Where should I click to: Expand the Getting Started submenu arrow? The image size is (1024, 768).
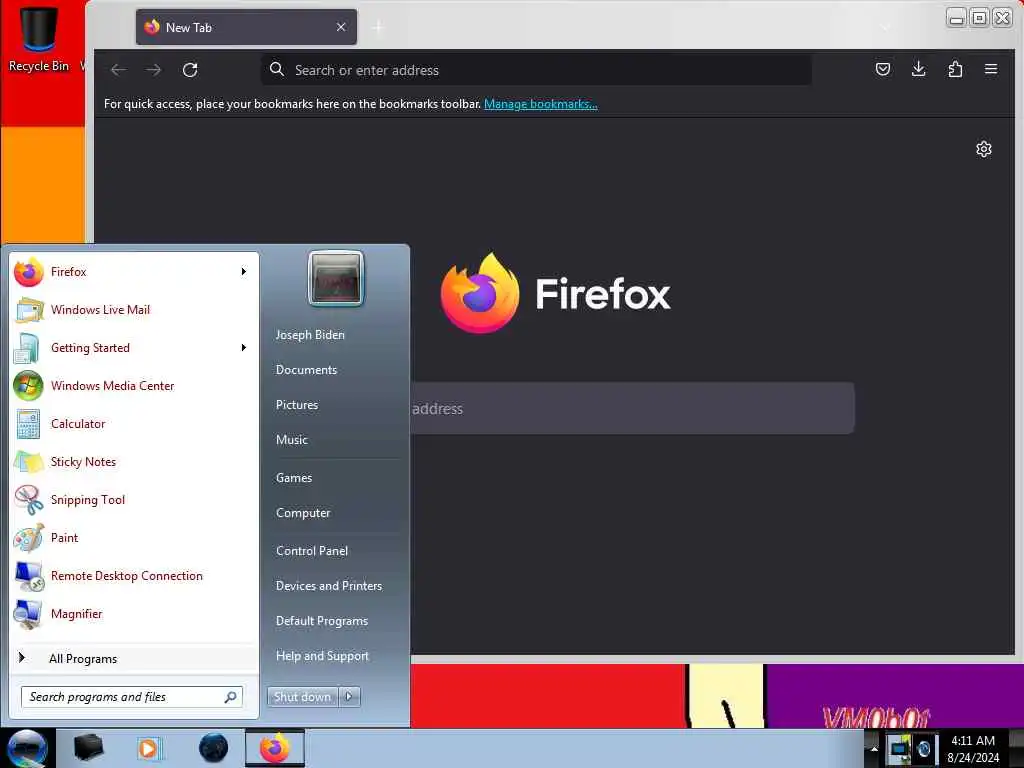(244, 348)
